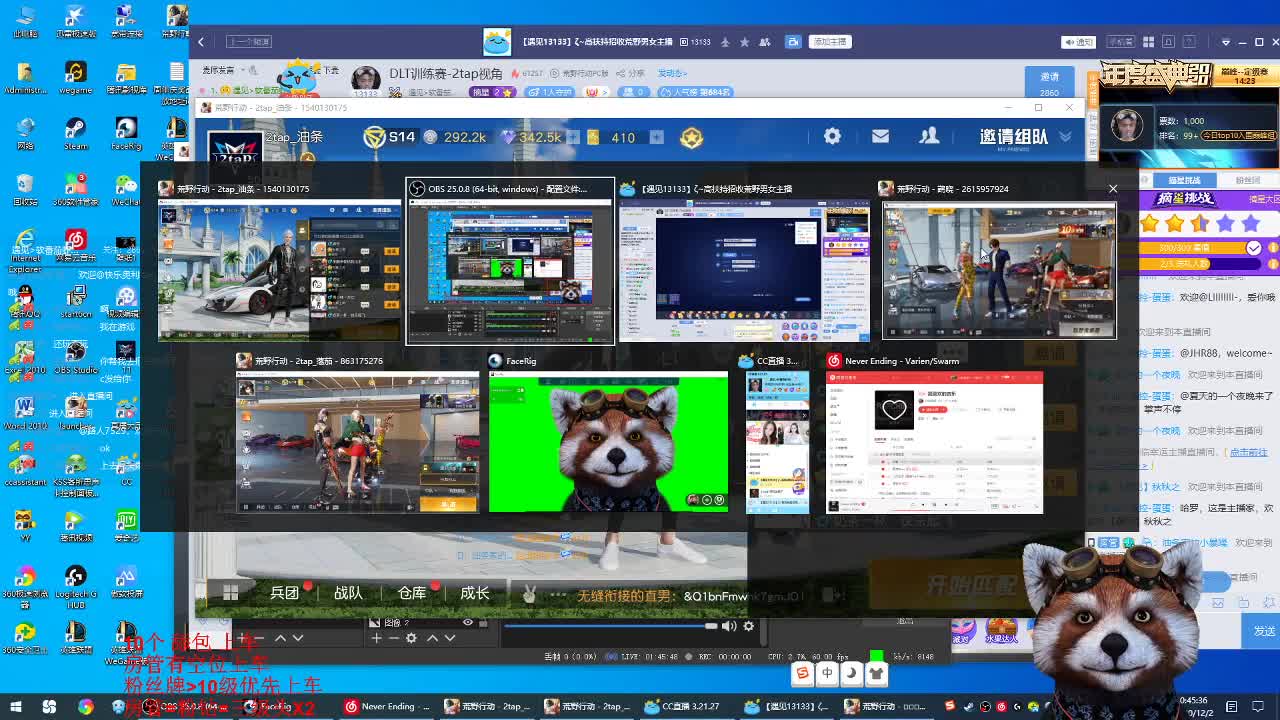
Task: Open the game settings gear icon
Action: tap(832, 137)
